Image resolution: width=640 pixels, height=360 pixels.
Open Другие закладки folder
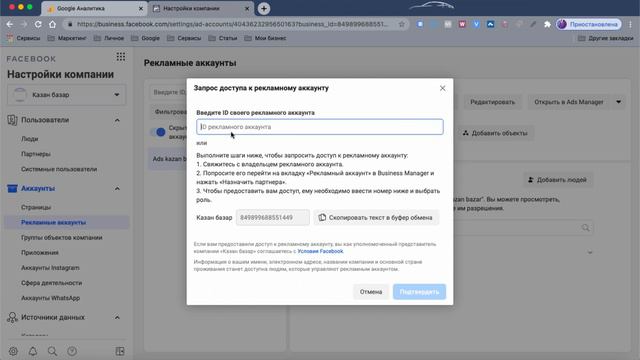(x=606, y=38)
